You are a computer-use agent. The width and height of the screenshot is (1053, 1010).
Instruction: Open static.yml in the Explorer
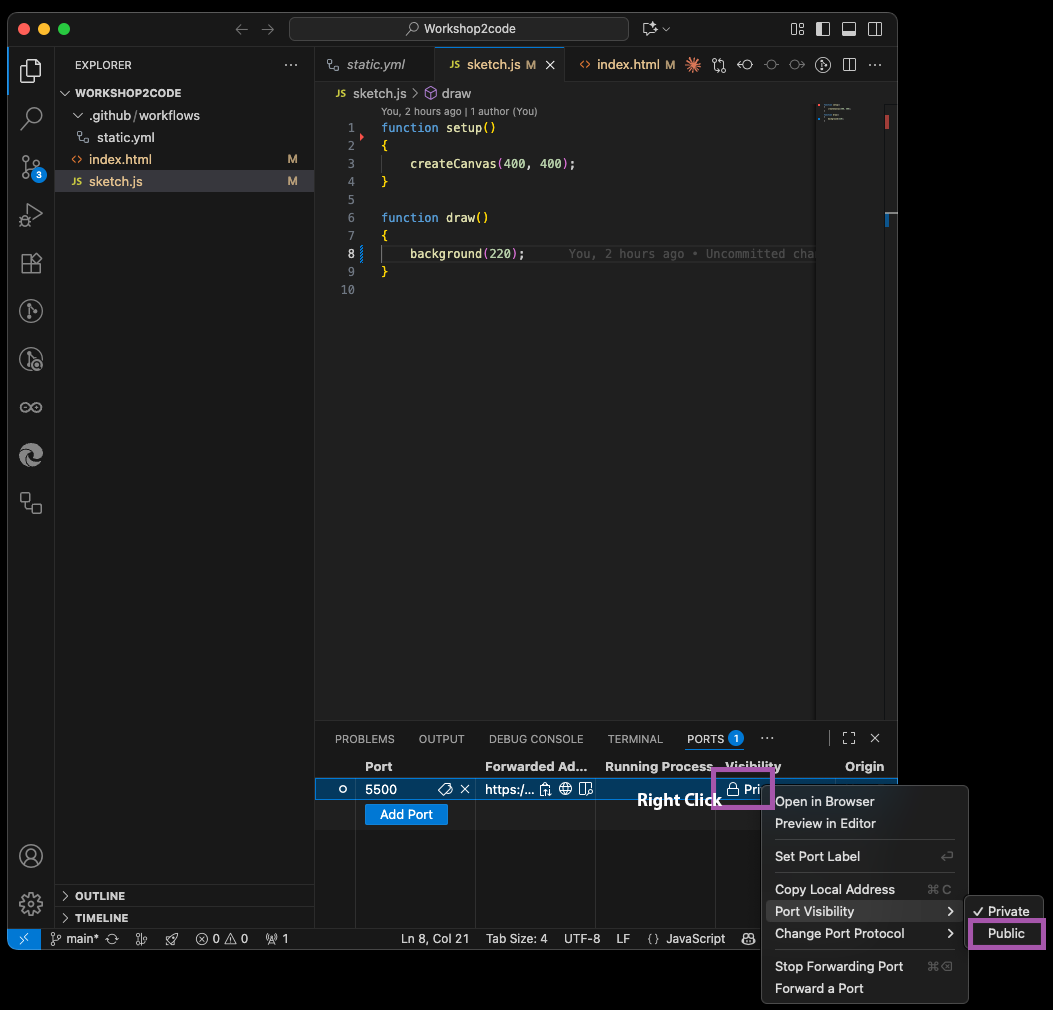point(185,137)
